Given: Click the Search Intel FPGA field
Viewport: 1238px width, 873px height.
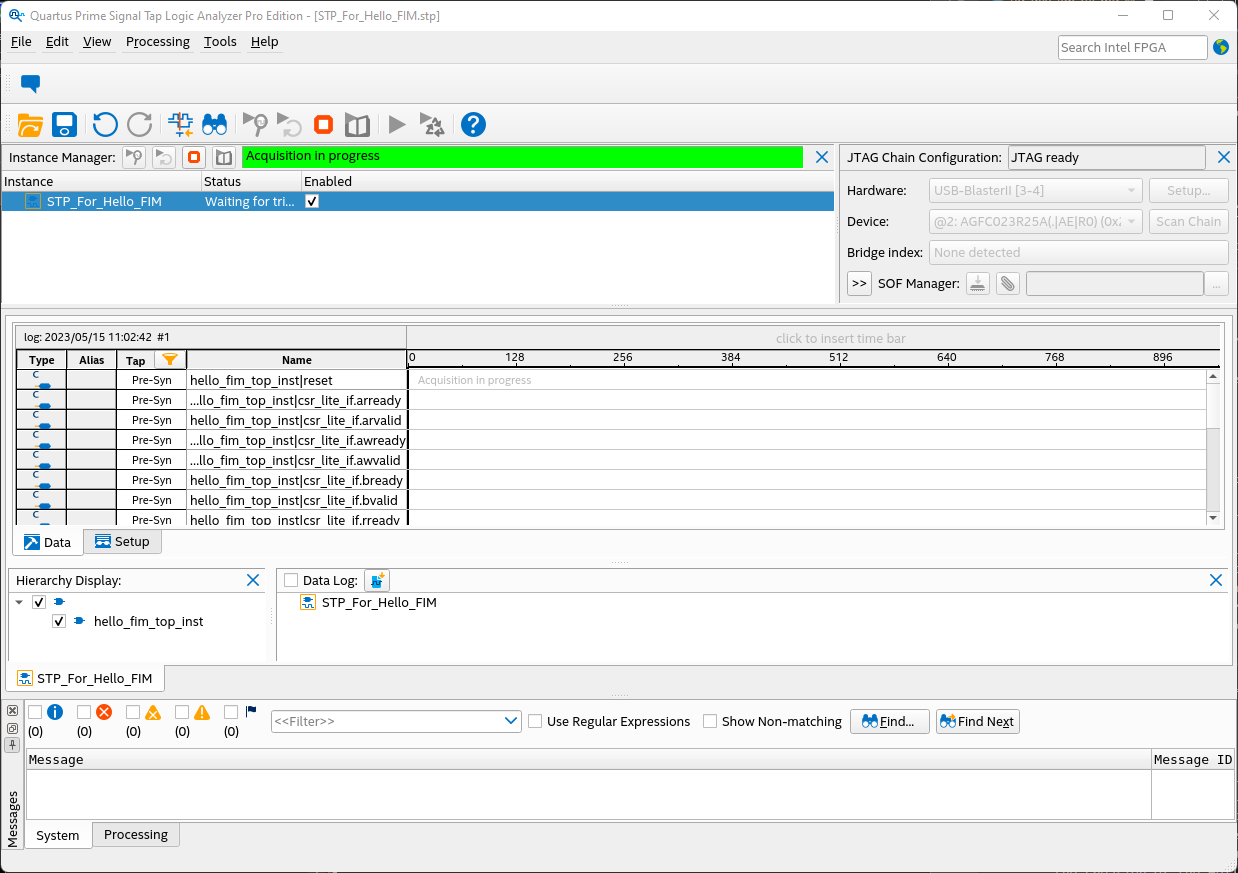Looking at the screenshot, I should click(1132, 47).
